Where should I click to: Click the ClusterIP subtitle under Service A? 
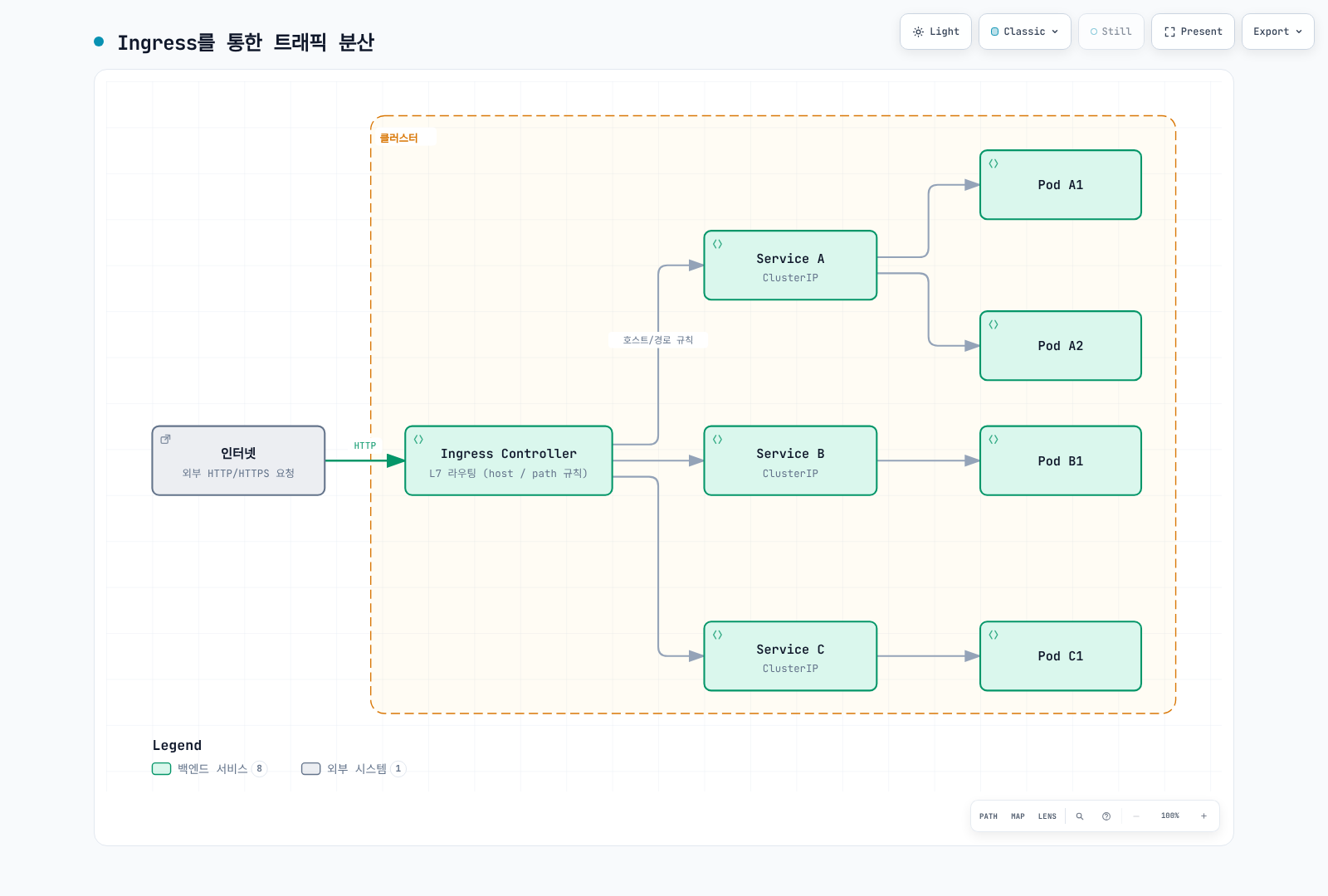pyautogui.click(x=790, y=278)
